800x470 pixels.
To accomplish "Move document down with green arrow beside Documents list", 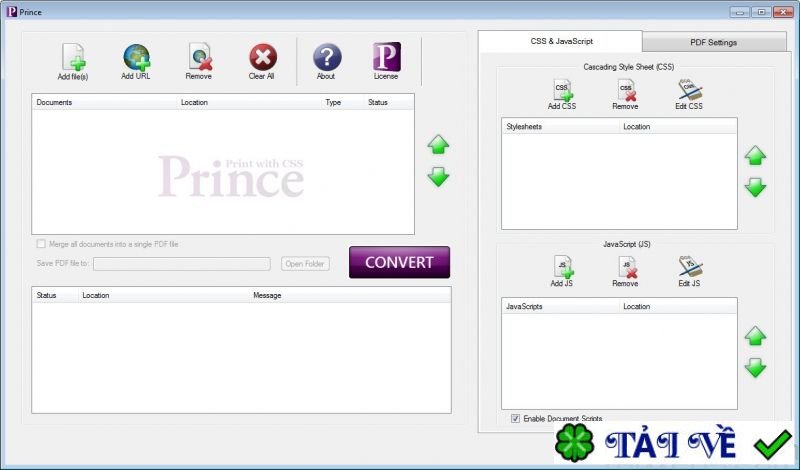I will pos(438,177).
